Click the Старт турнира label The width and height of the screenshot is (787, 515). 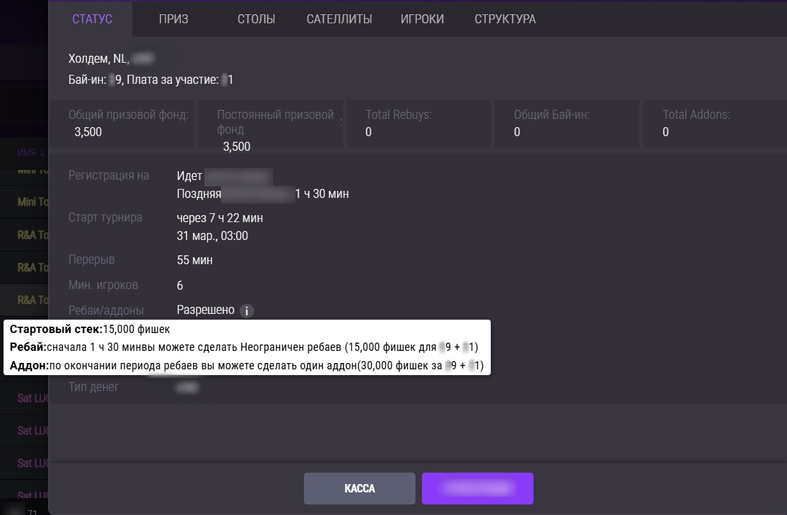pos(105,217)
